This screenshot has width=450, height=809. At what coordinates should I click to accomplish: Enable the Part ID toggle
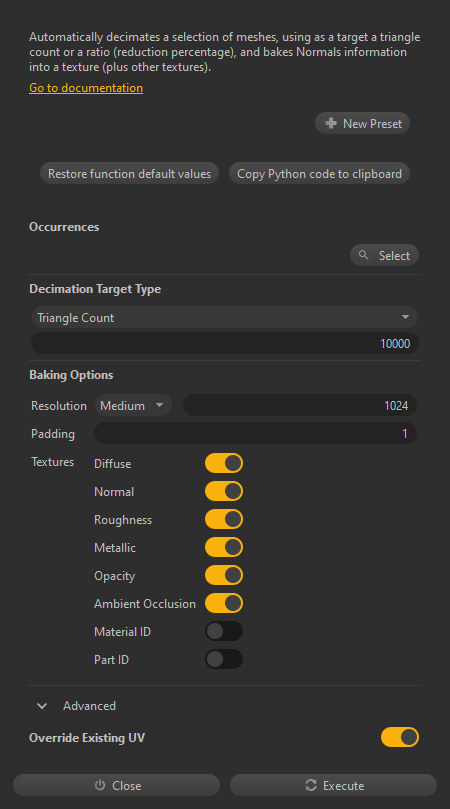(224, 659)
